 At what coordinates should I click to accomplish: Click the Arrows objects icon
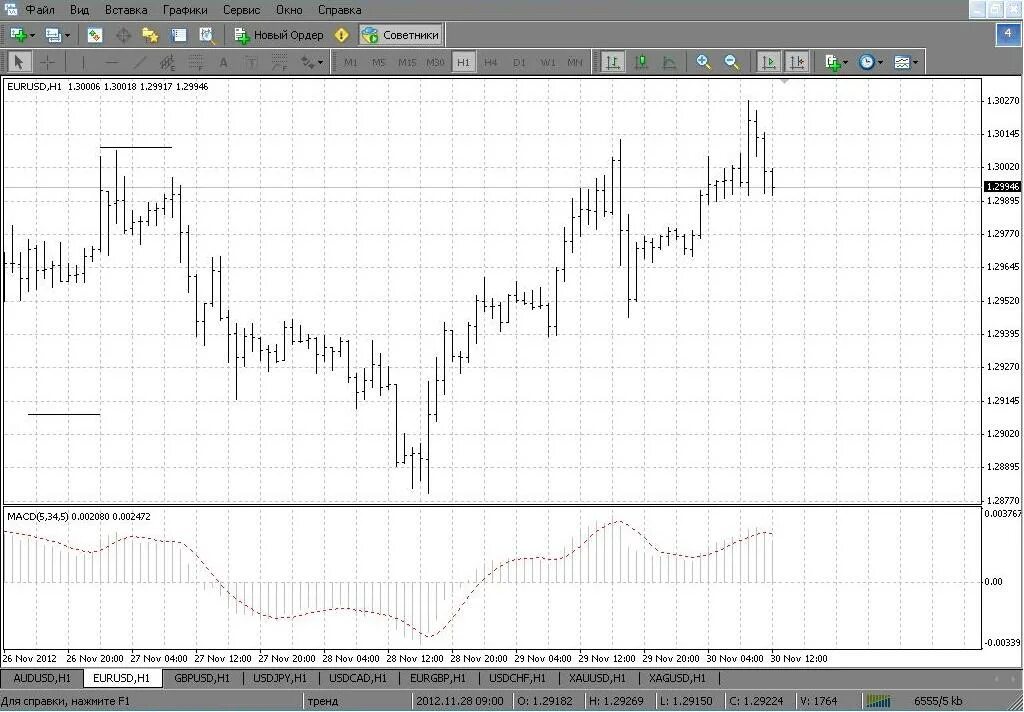click(x=307, y=63)
